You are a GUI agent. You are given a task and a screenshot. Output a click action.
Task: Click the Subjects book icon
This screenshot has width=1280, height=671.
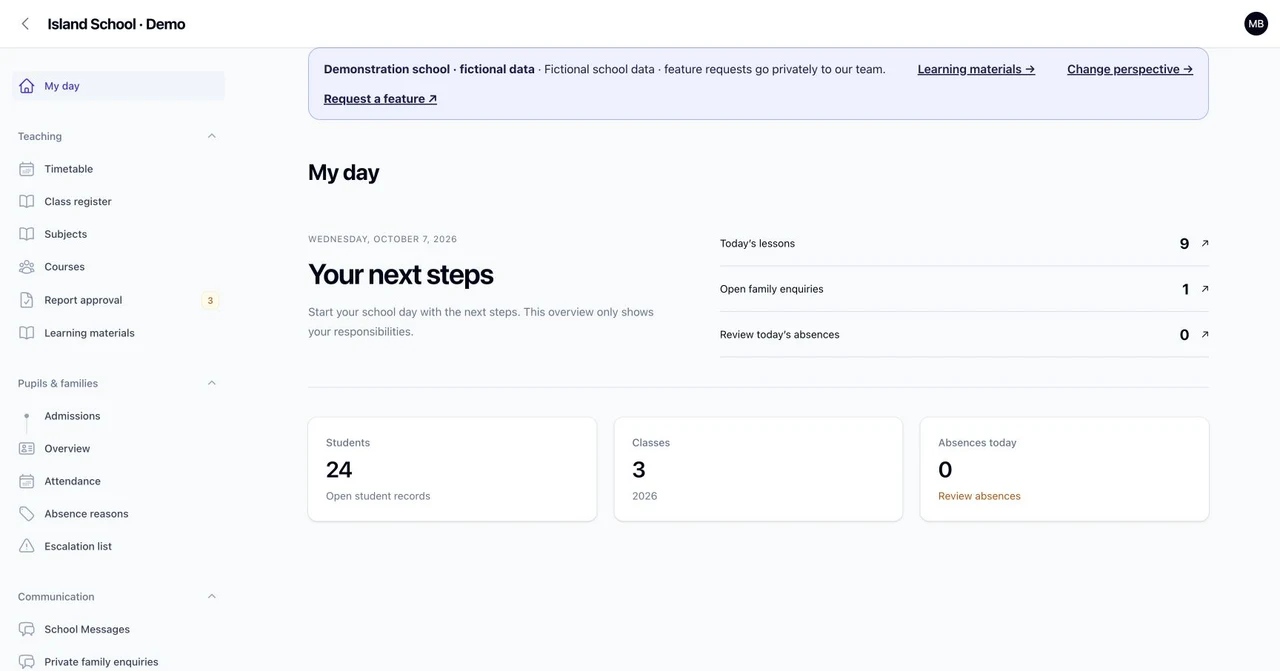click(27, 234)
